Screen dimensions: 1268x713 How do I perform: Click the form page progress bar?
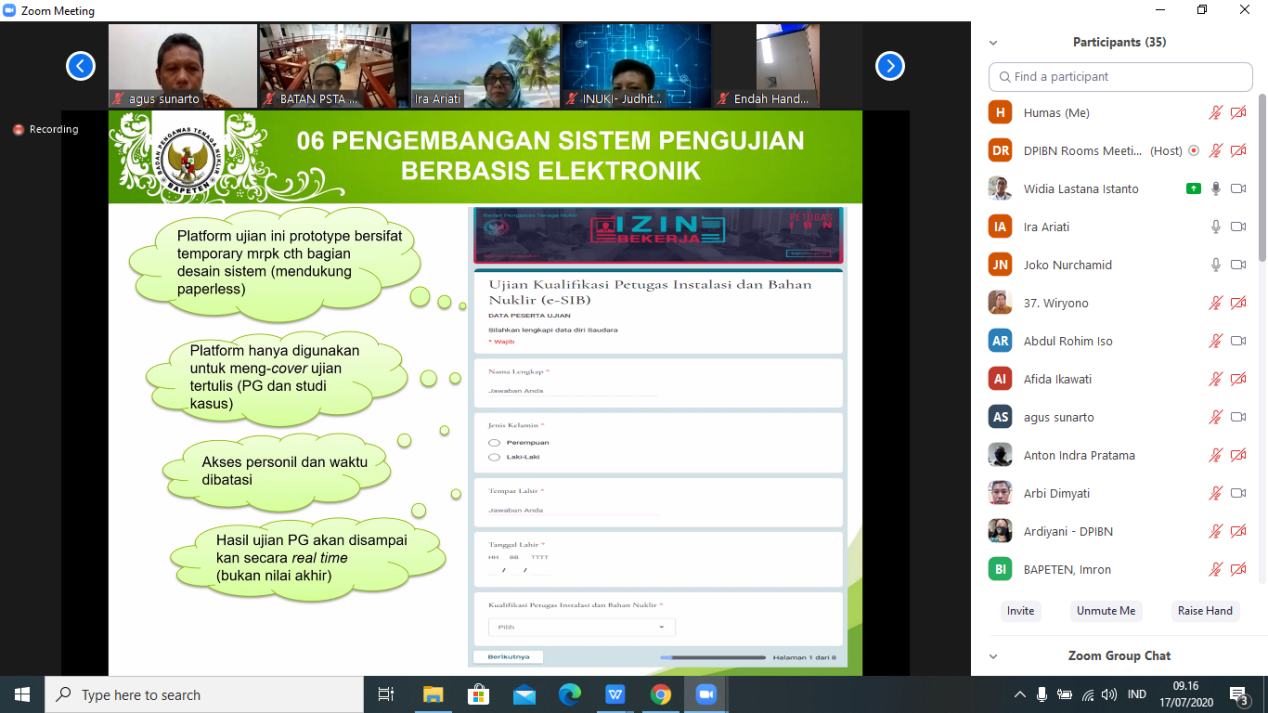713,657
